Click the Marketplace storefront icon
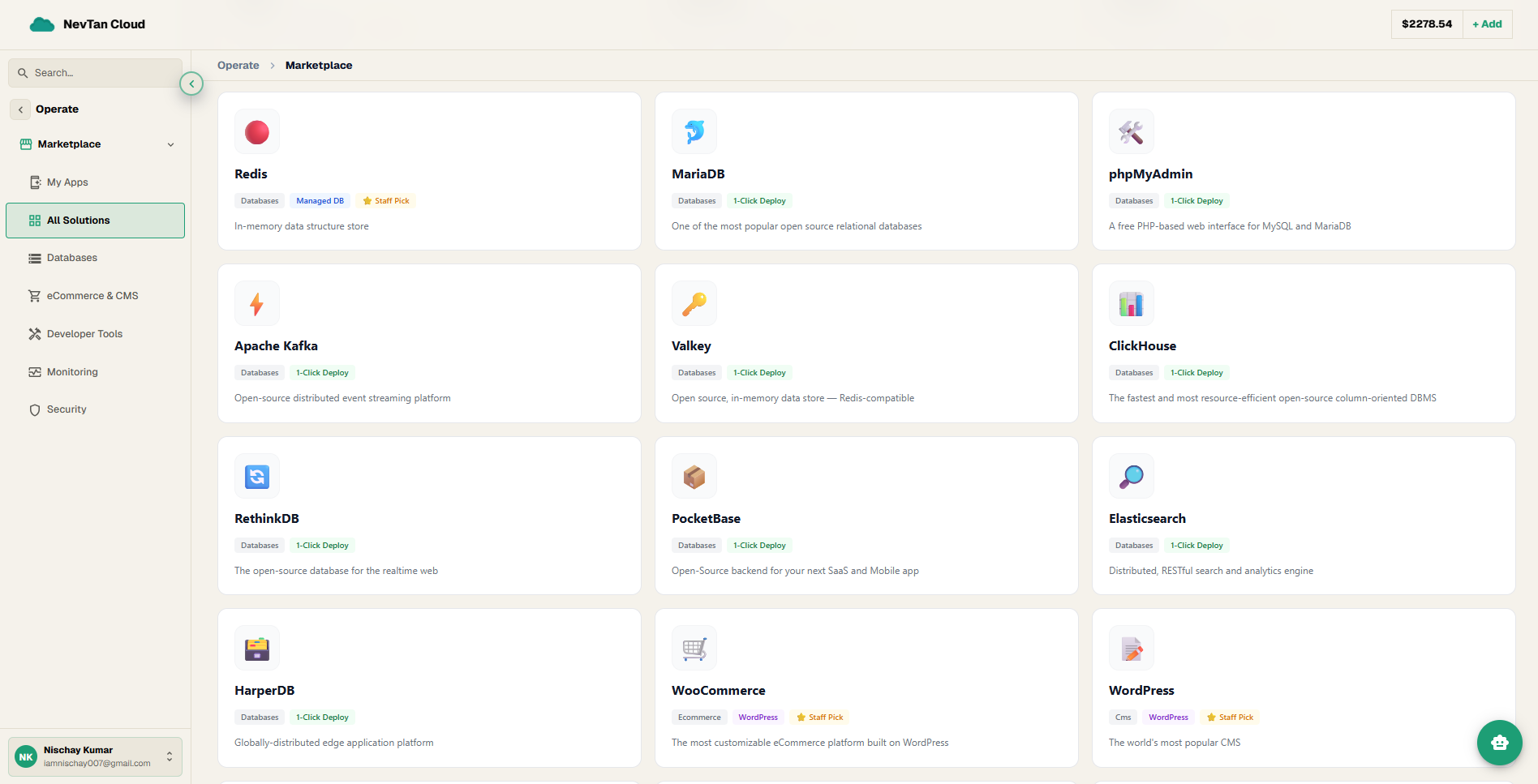Screen dimensions: 1538x784 (26, 144)
